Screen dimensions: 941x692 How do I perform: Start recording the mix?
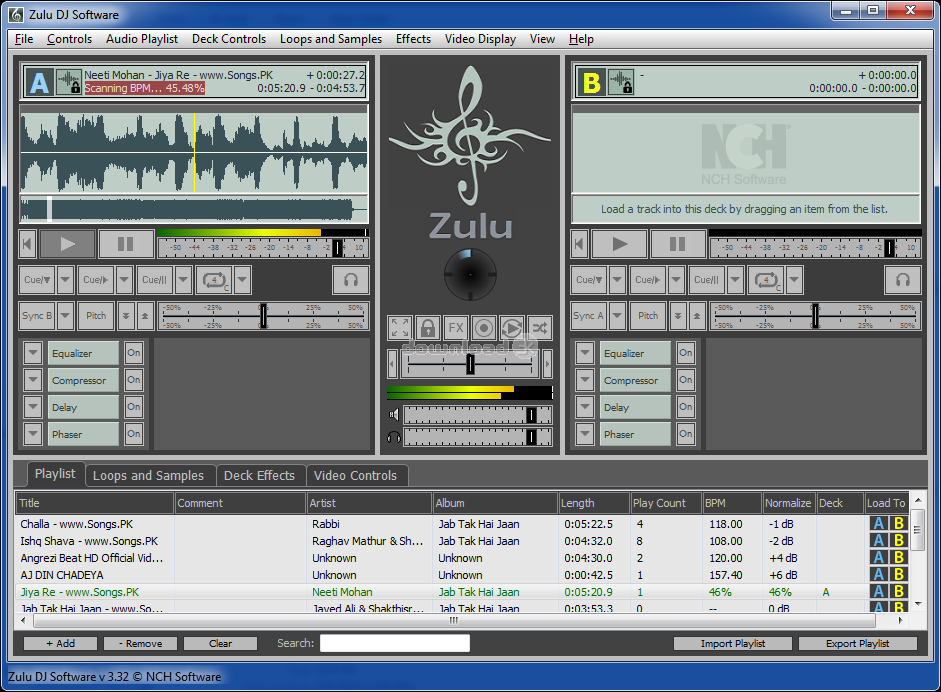tap(483, 328)
